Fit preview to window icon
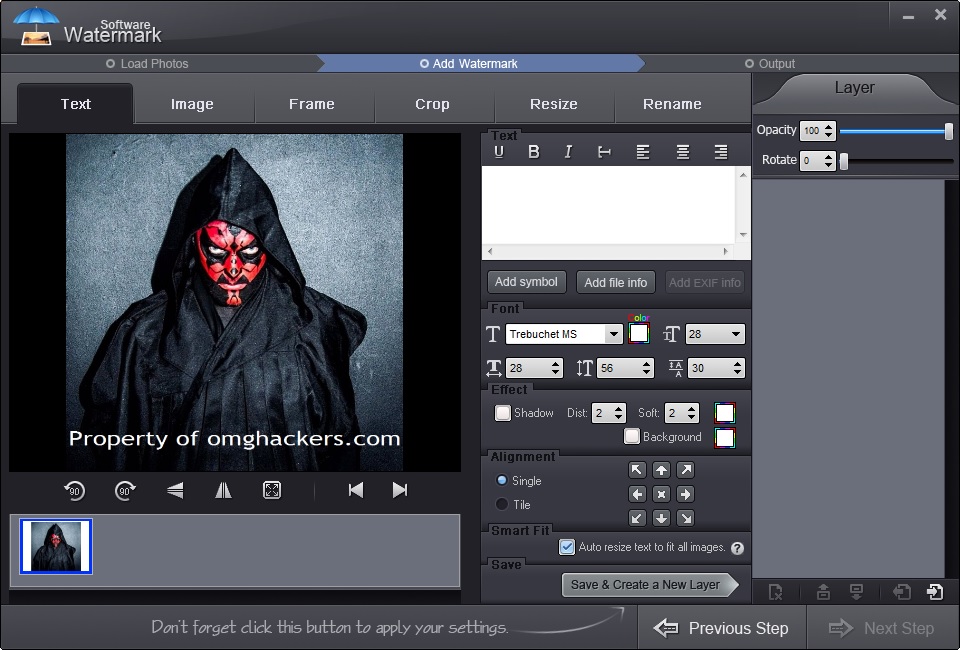Screen dimensions: 960x650 click(272, 490)
